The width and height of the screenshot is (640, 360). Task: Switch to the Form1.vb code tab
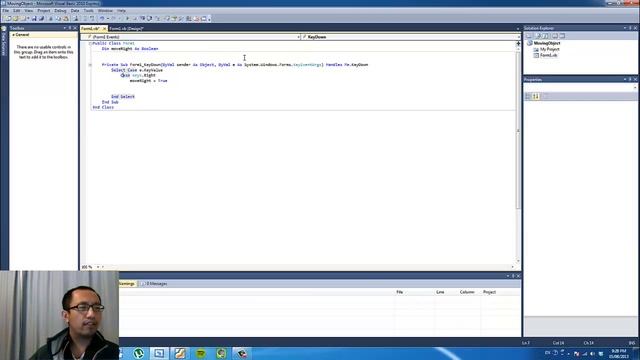click(x=90, y=29)
